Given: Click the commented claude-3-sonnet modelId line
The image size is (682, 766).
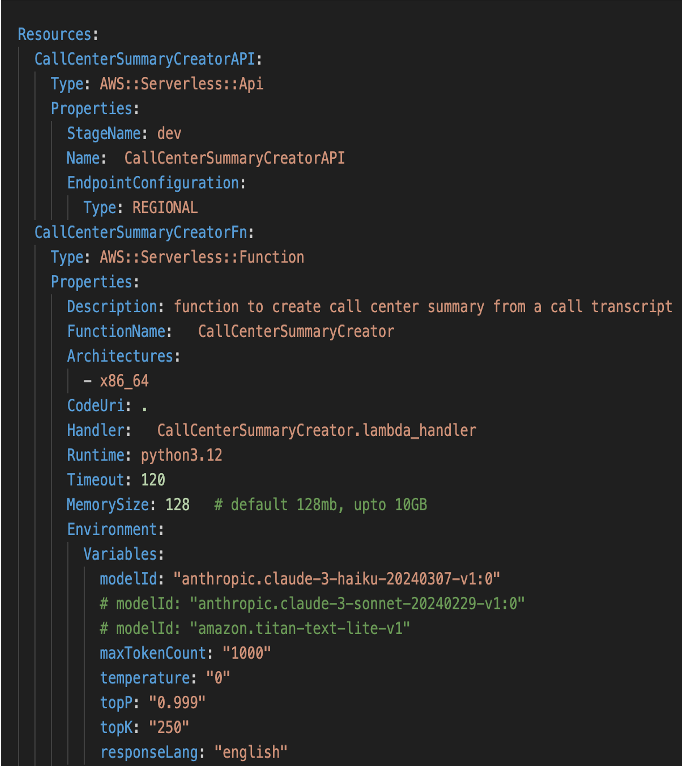Looking at the screenshot, I should click(x=312, y=603).
